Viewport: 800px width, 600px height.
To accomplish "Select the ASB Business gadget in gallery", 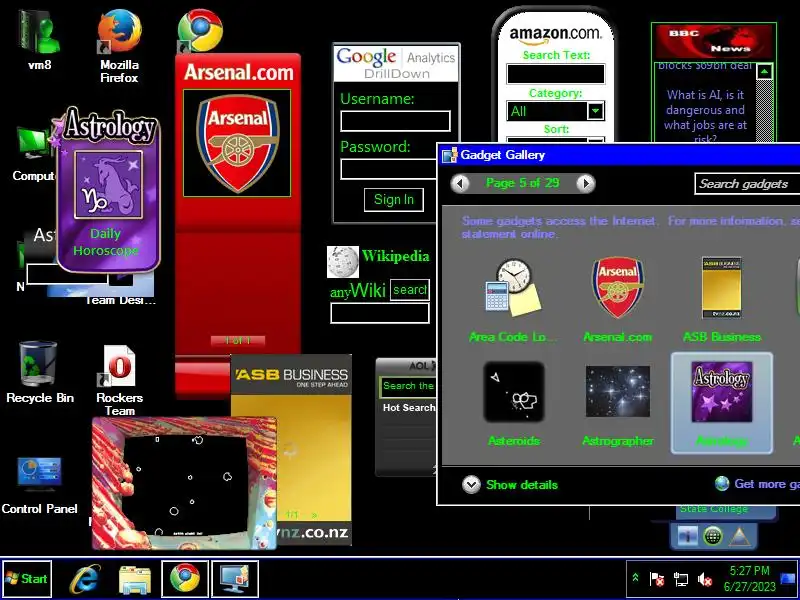I will tap(722, 298).
